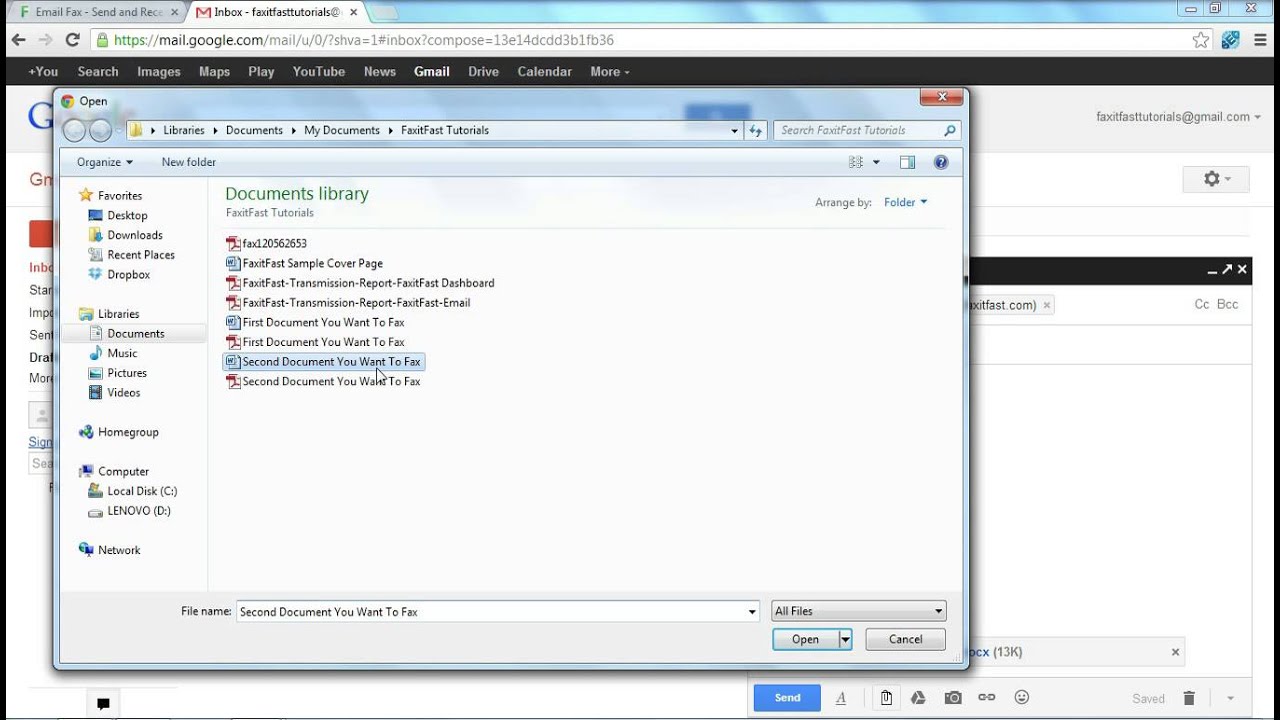Select Homegroup in navigation pane

(x=128, y=432)
